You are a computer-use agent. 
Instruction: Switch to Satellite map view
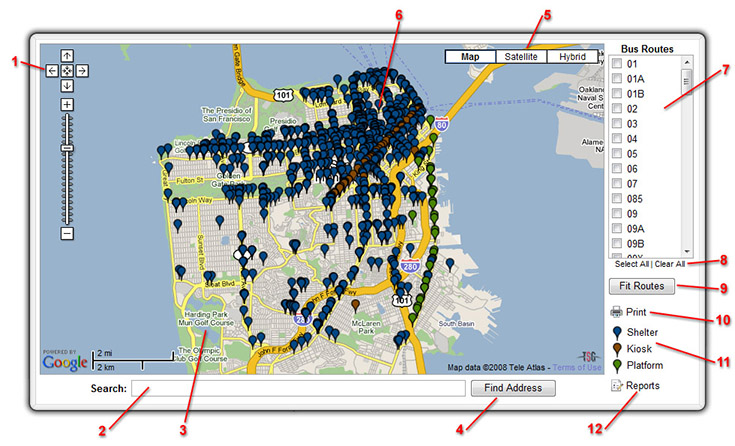[521, 57]
